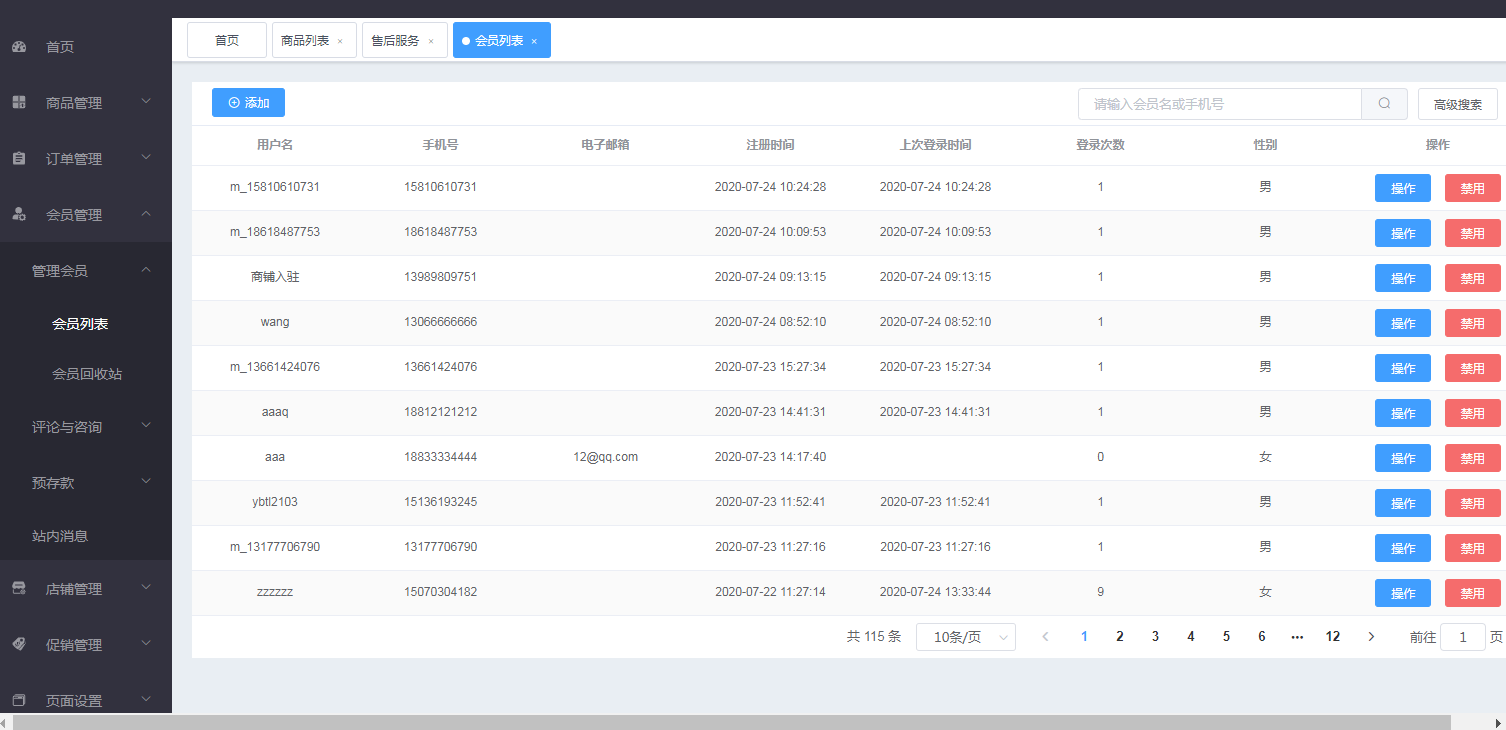Click the 首页 dashboard icon in sidebar
Screen dimensions: 1506x730
click(19, 47)
